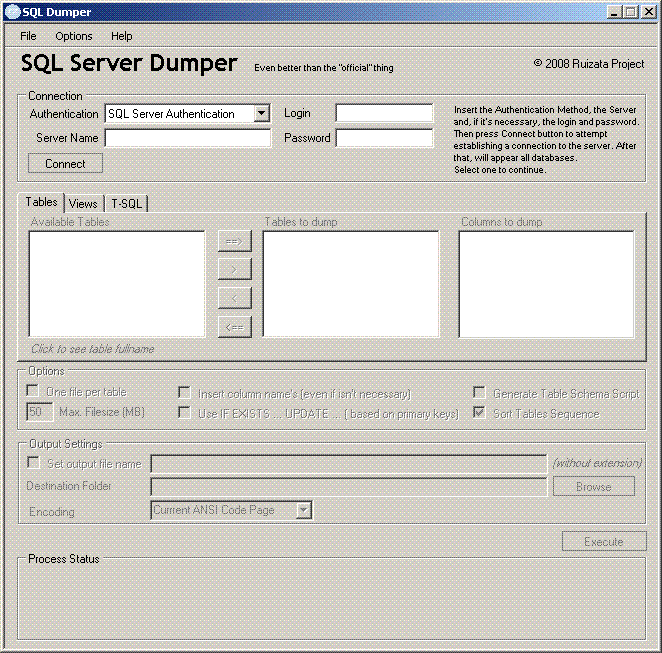
Task: Click the Connect button
Action: pyautogui.click(x=65, y=163)
